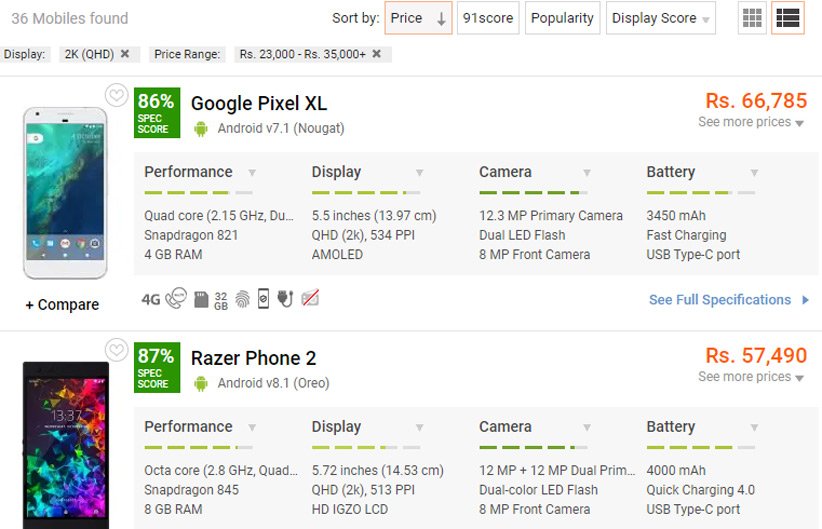Click Pixel XL Camera score bar
822x529 pixels.
click(x=533, y=193)
